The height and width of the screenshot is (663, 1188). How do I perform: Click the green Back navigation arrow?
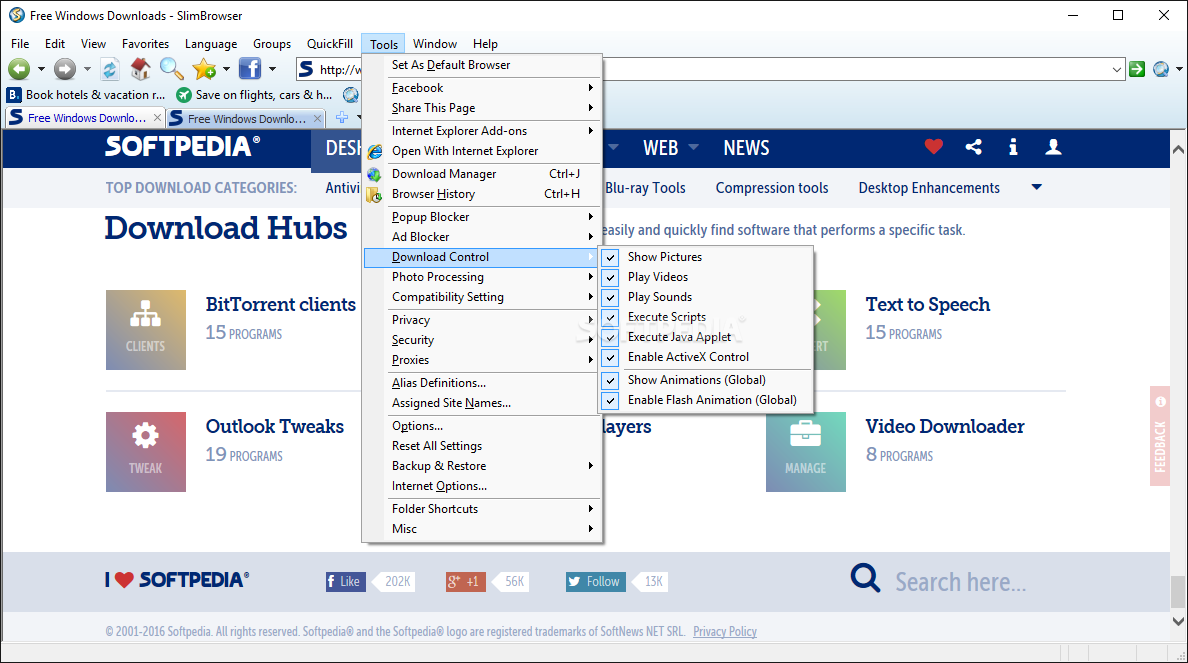coord(19,69)
